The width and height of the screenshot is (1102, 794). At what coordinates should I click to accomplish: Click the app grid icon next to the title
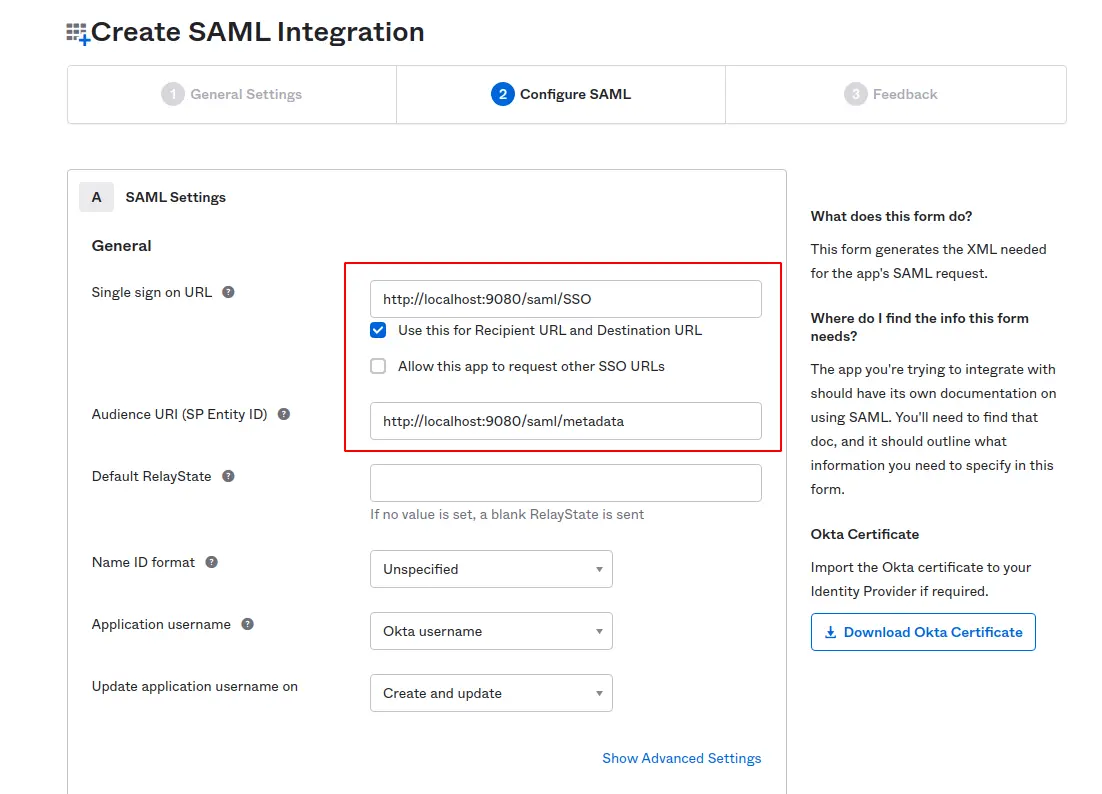[78, 35]
